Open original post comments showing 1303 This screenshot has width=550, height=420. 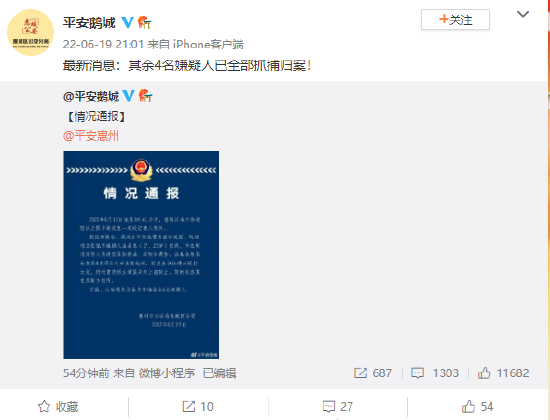click(435, 373)
